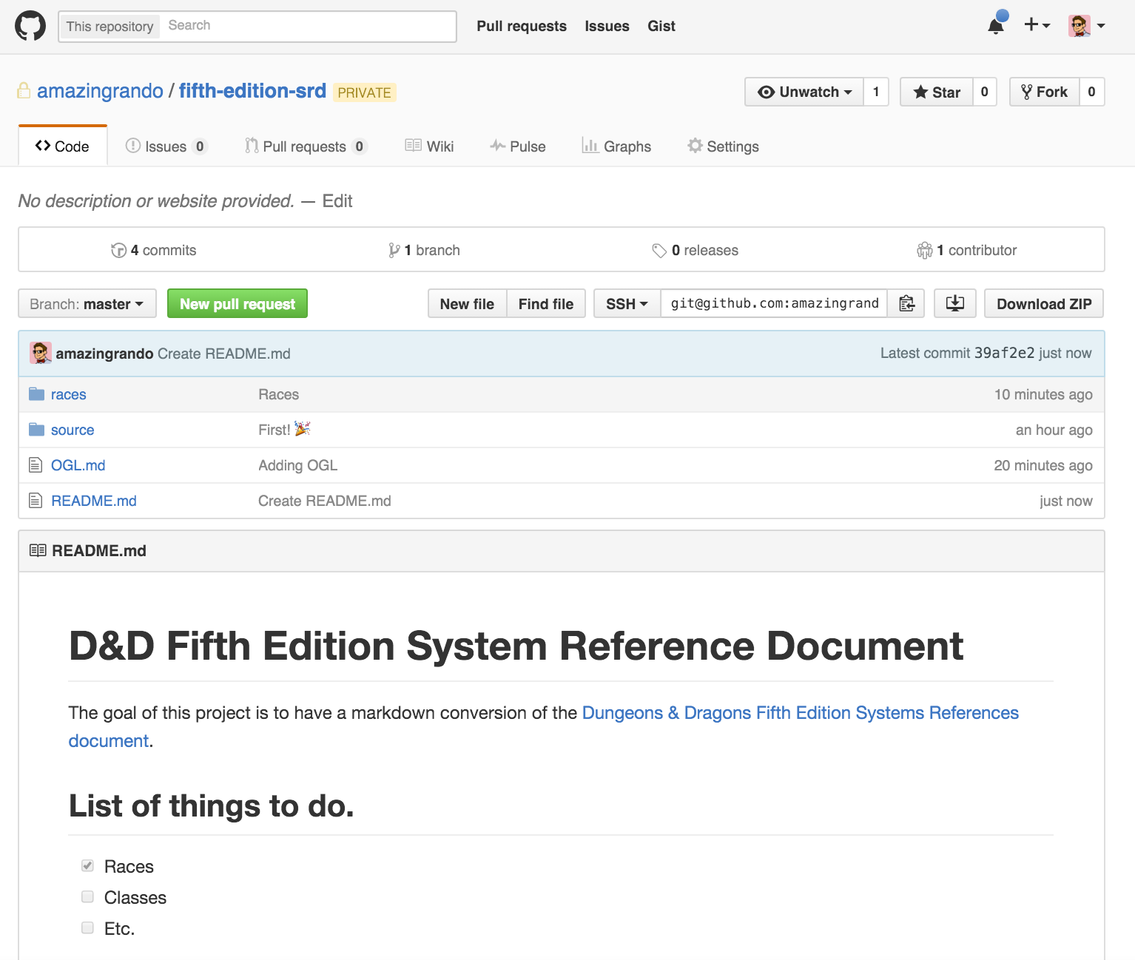Open the Branch: master selector
The width and height of the screenshot is (1135, 960).
point(87,304)
